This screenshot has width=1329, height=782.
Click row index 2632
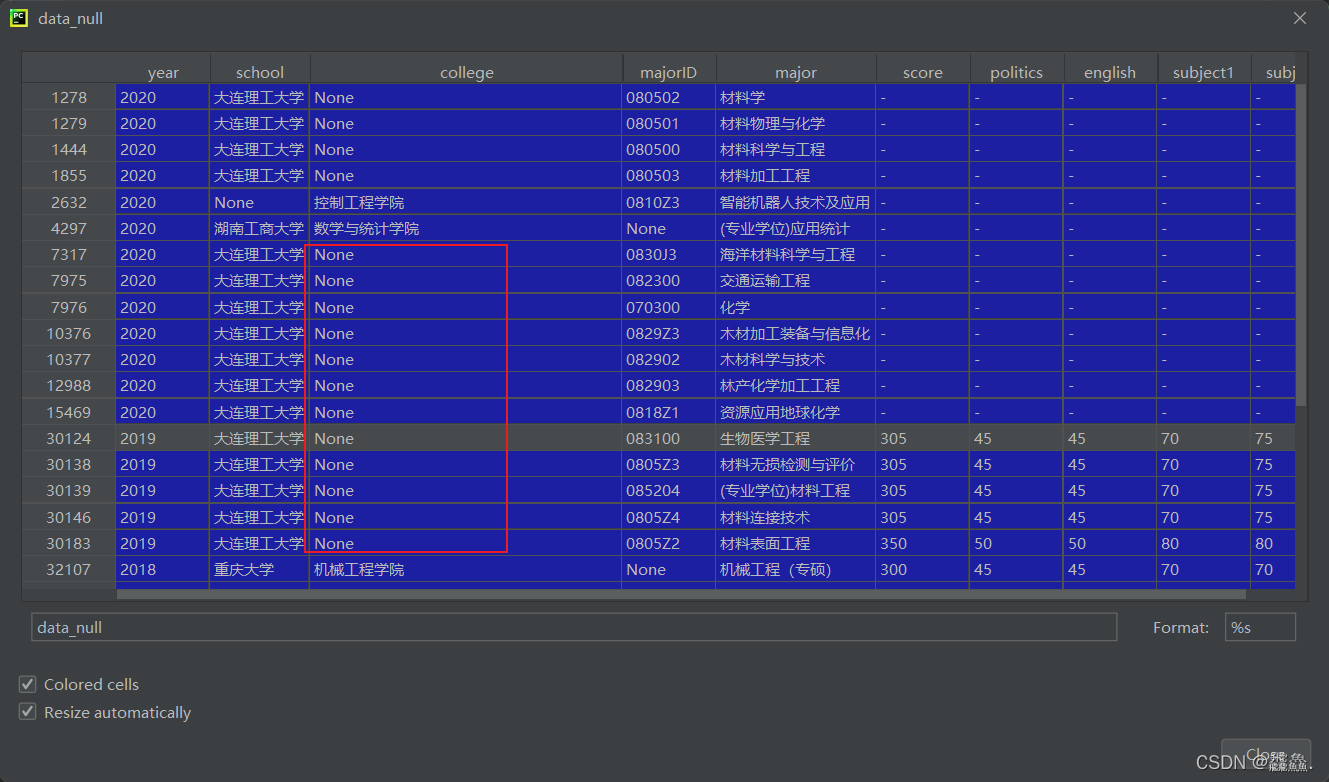pos(69,202)
